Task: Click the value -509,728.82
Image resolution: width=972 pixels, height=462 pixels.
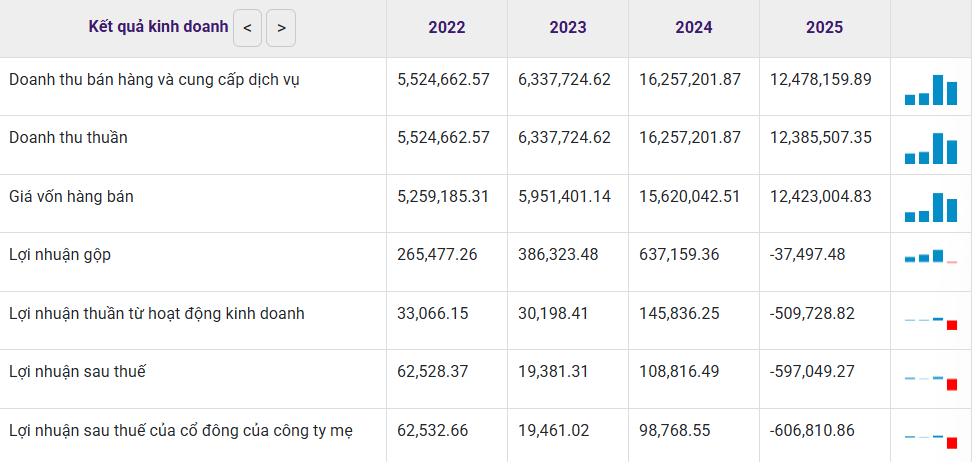Action: [812, 314]
